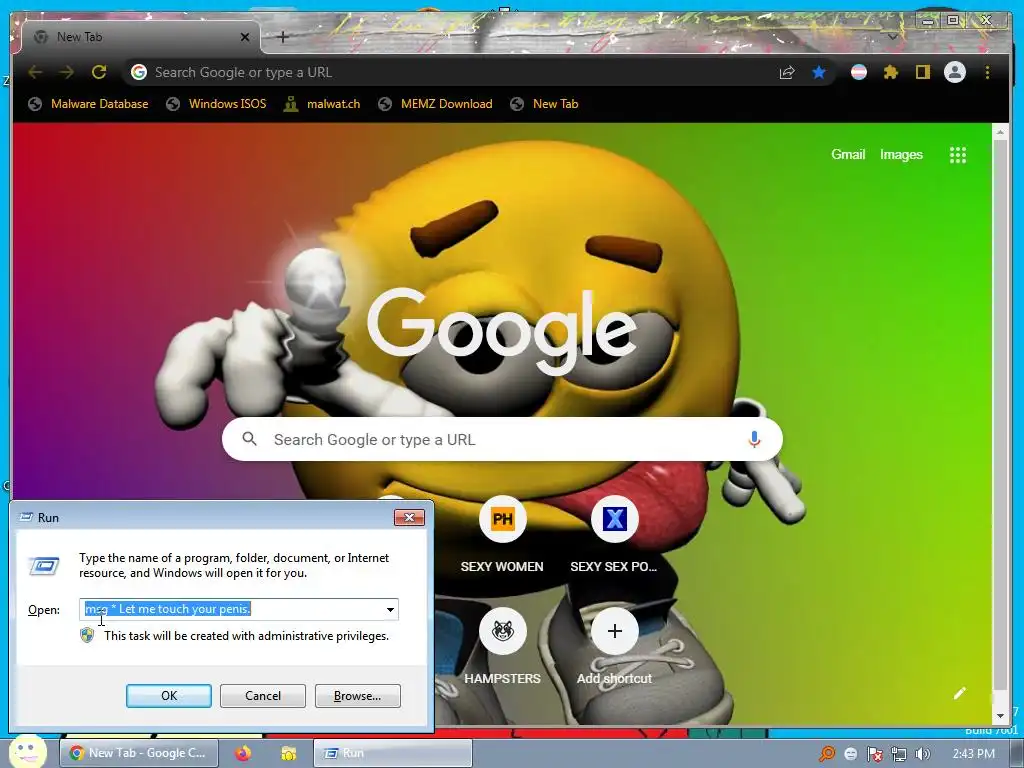Viewport: 1024px width, 768px height.
Task: Open the HAMPSTERS shortcut tile
Action: (x=502, y=632)
